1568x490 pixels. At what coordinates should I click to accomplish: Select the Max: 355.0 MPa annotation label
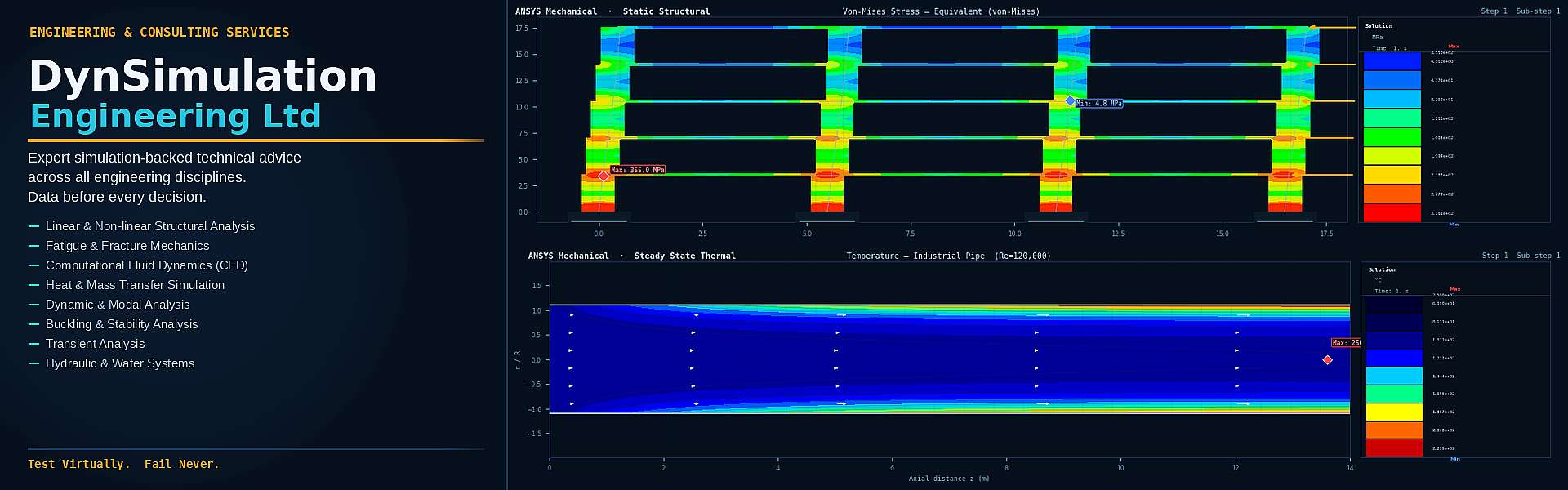[x=638, y=170]
